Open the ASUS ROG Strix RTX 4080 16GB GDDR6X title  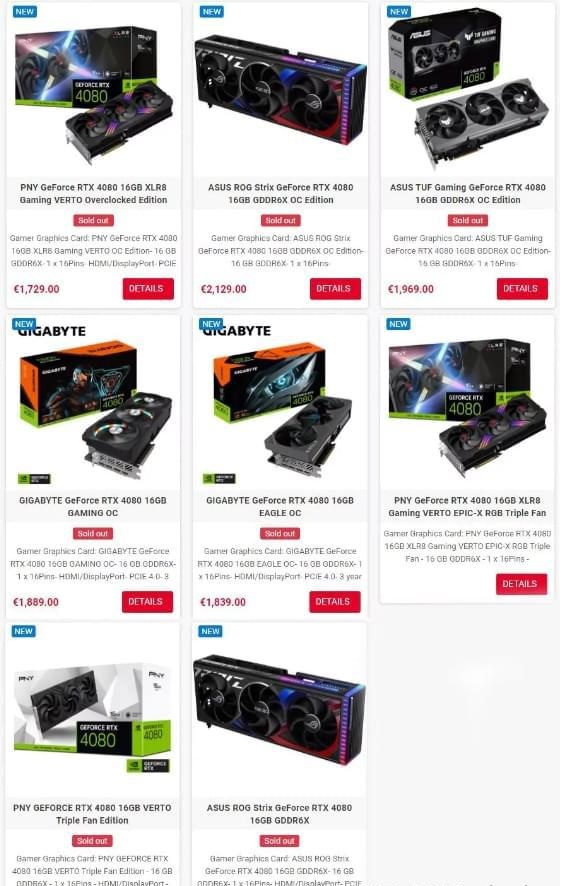[279, 814]
